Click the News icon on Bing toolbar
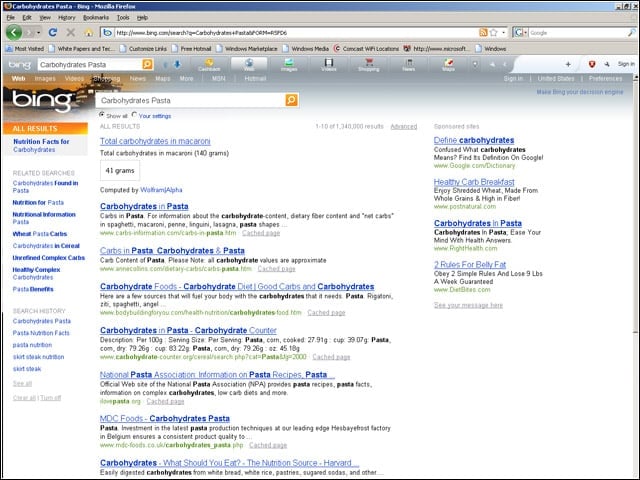Viewport: 640px width, 480px height. 409,64
